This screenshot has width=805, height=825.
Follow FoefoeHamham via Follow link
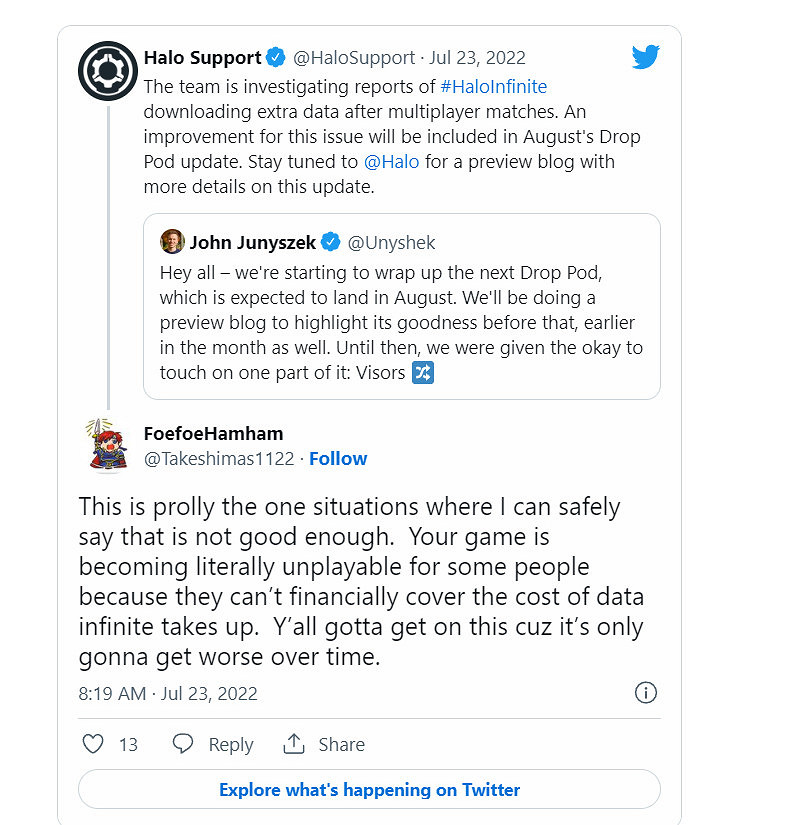(x=338, y=459)
